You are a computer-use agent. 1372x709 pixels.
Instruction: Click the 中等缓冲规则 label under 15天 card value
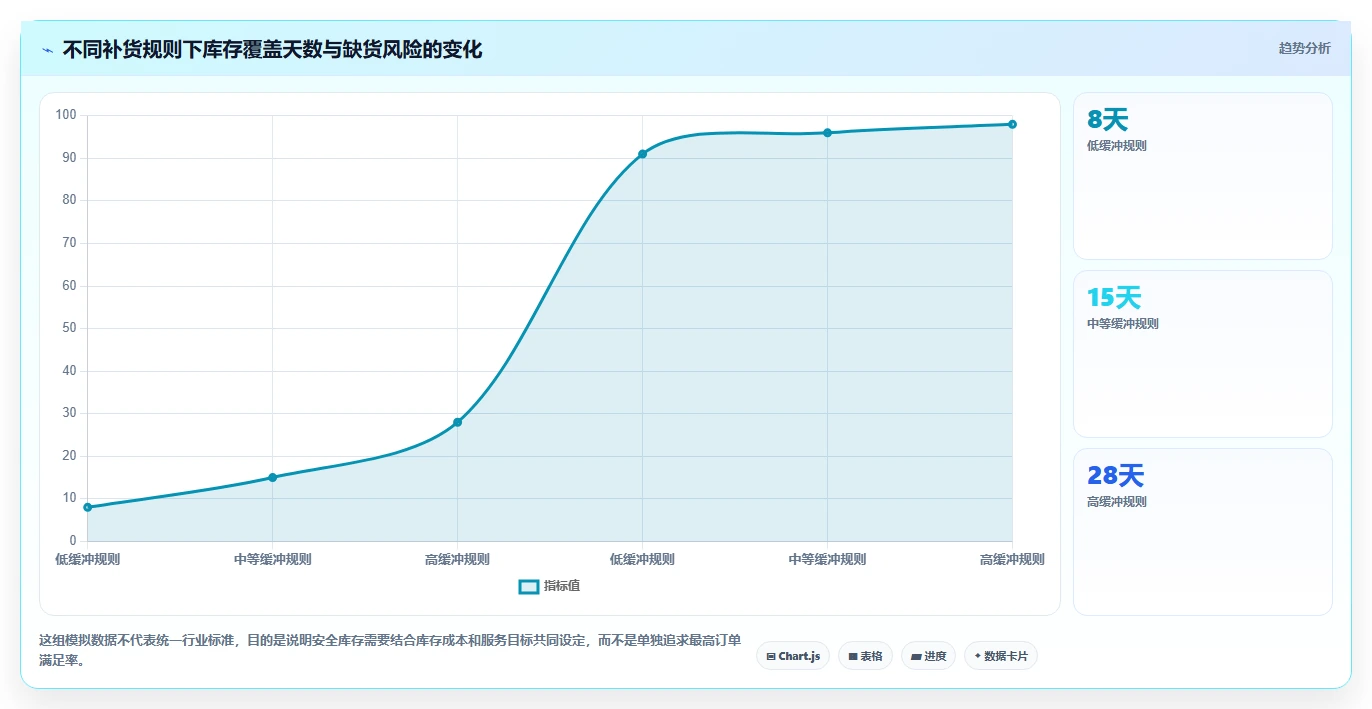(x=1123, y=324)
